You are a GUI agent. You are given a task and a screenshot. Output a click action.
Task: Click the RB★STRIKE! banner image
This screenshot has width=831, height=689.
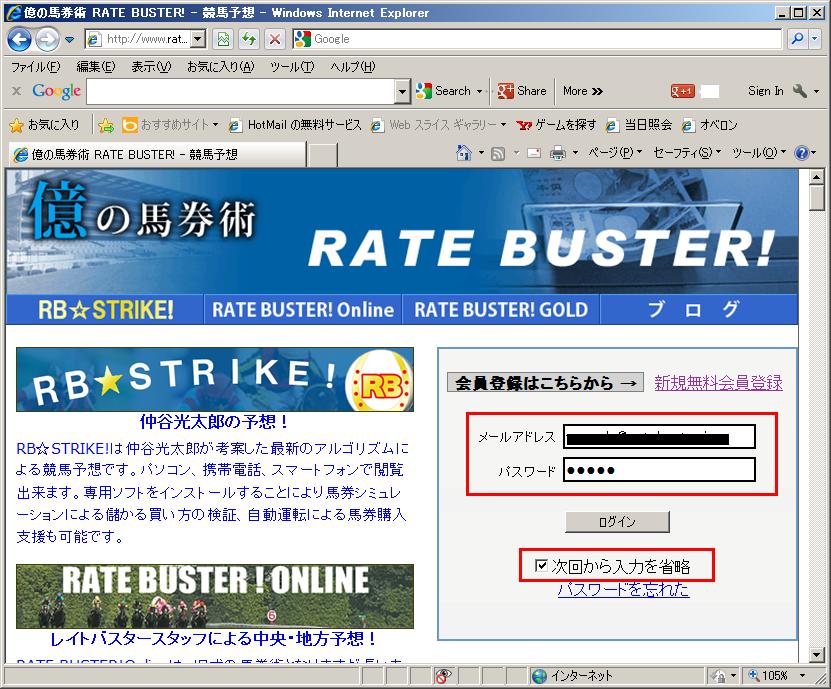[x=215, y=379]
